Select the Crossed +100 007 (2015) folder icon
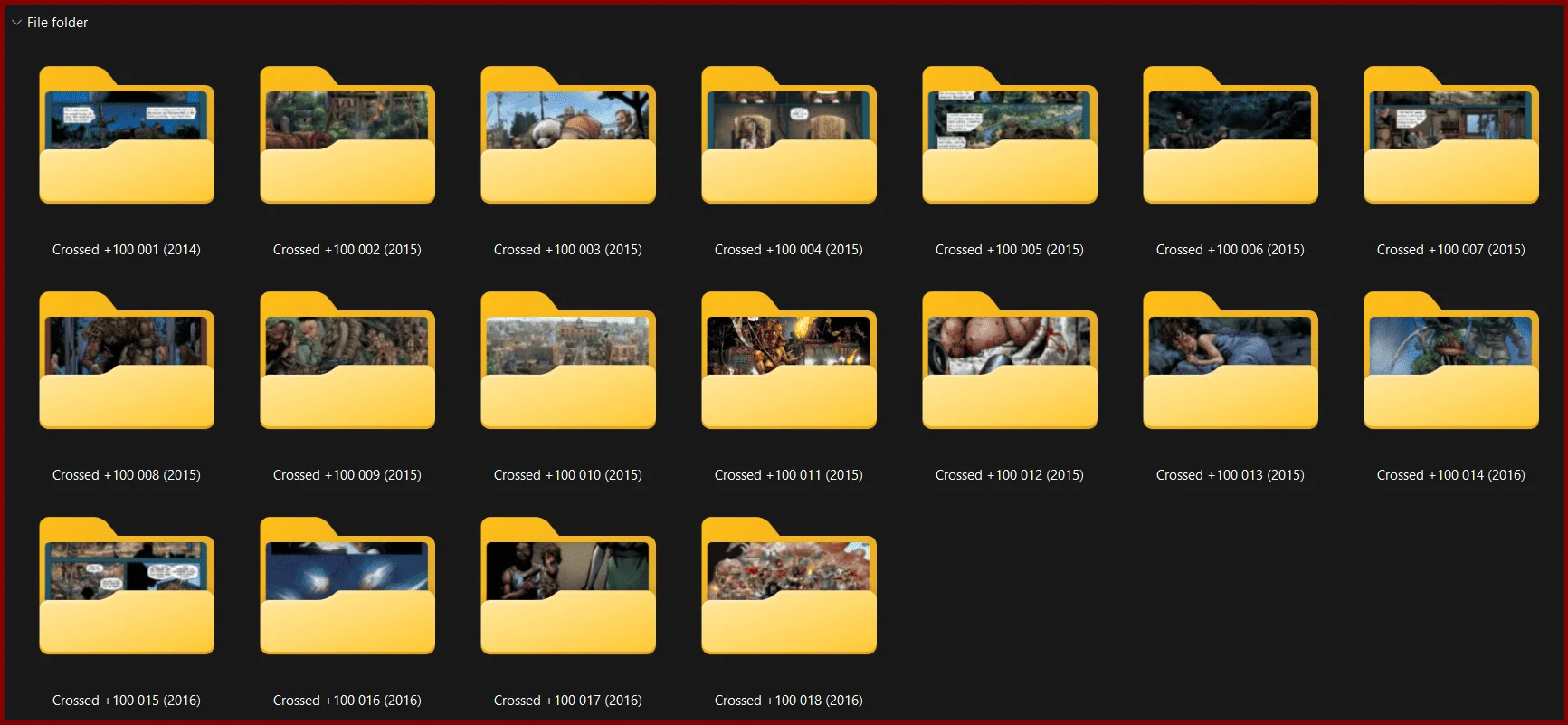The width and height of the screenshot is (1568, 725). click(x=1451, y=135)
